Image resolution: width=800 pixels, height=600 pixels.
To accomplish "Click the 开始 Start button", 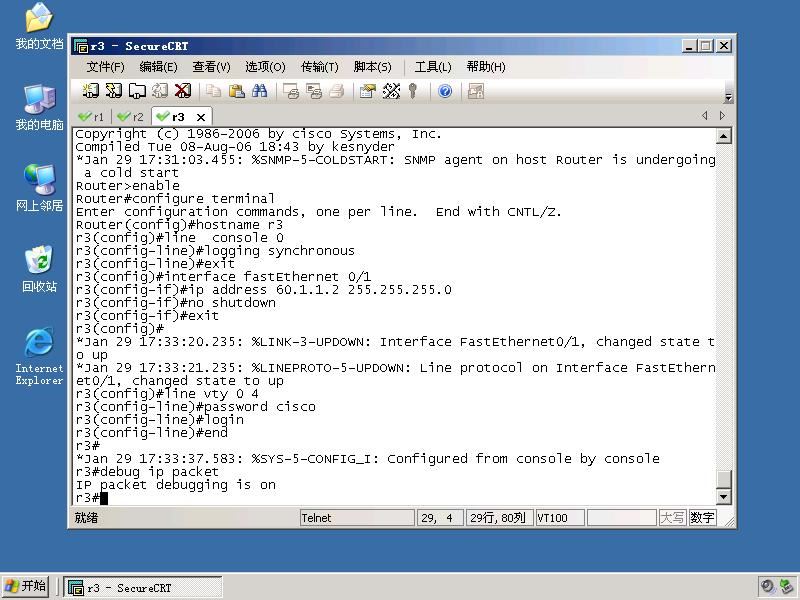I will pyautogui.click(x=25, y=586).
